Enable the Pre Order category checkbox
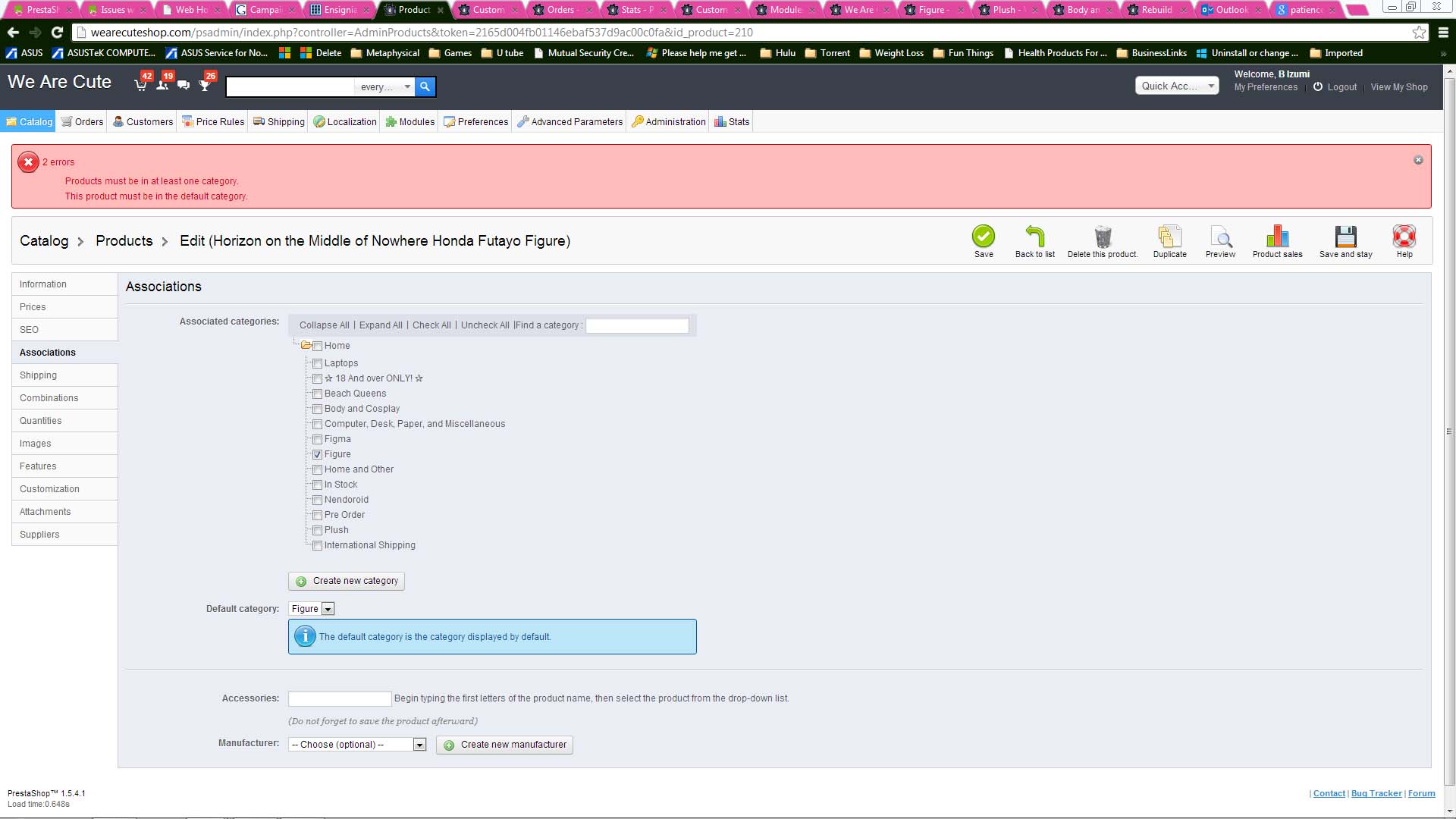Screen dimensions: 1456x819 click(x=318, y=515)
